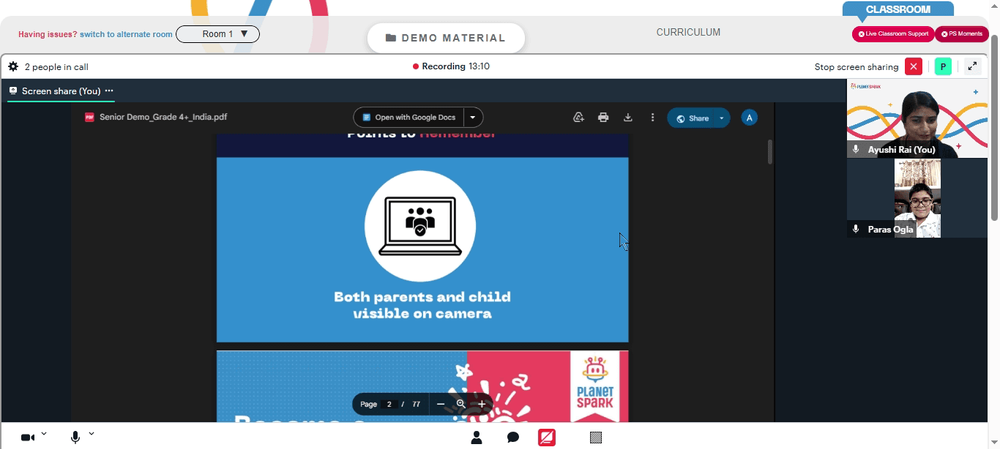Viewport: 1000px width, 449px height.
Task: Click the PDF viewer vertical scrollbar
Action: [x=770, y=152]
